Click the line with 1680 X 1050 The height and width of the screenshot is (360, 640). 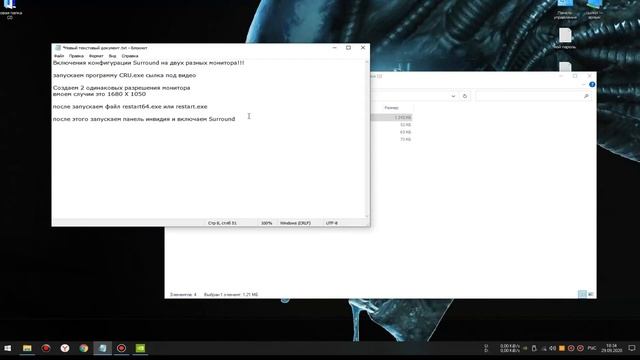(99, 94)
